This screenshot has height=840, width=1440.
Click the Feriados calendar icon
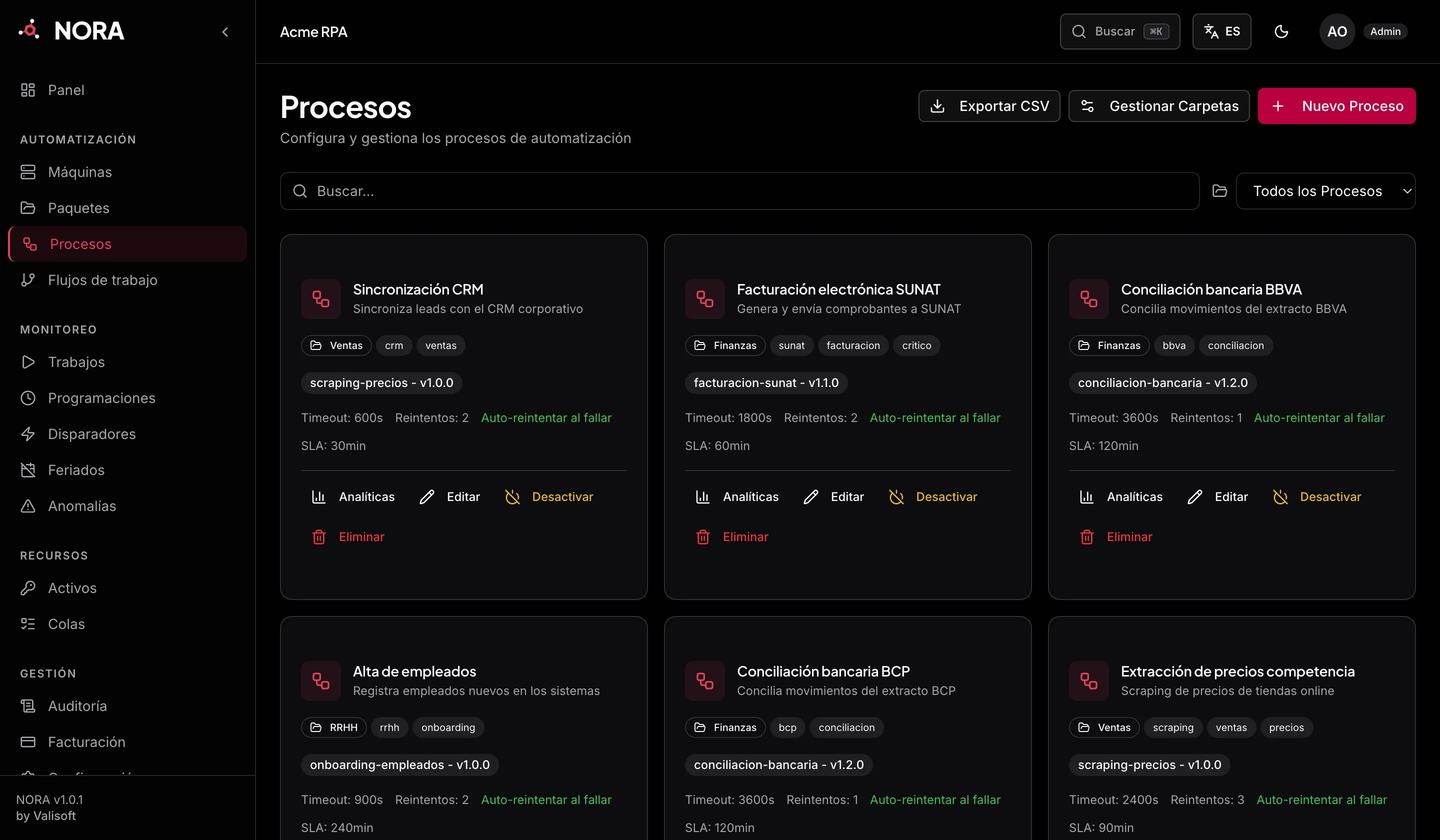(28, 469)
